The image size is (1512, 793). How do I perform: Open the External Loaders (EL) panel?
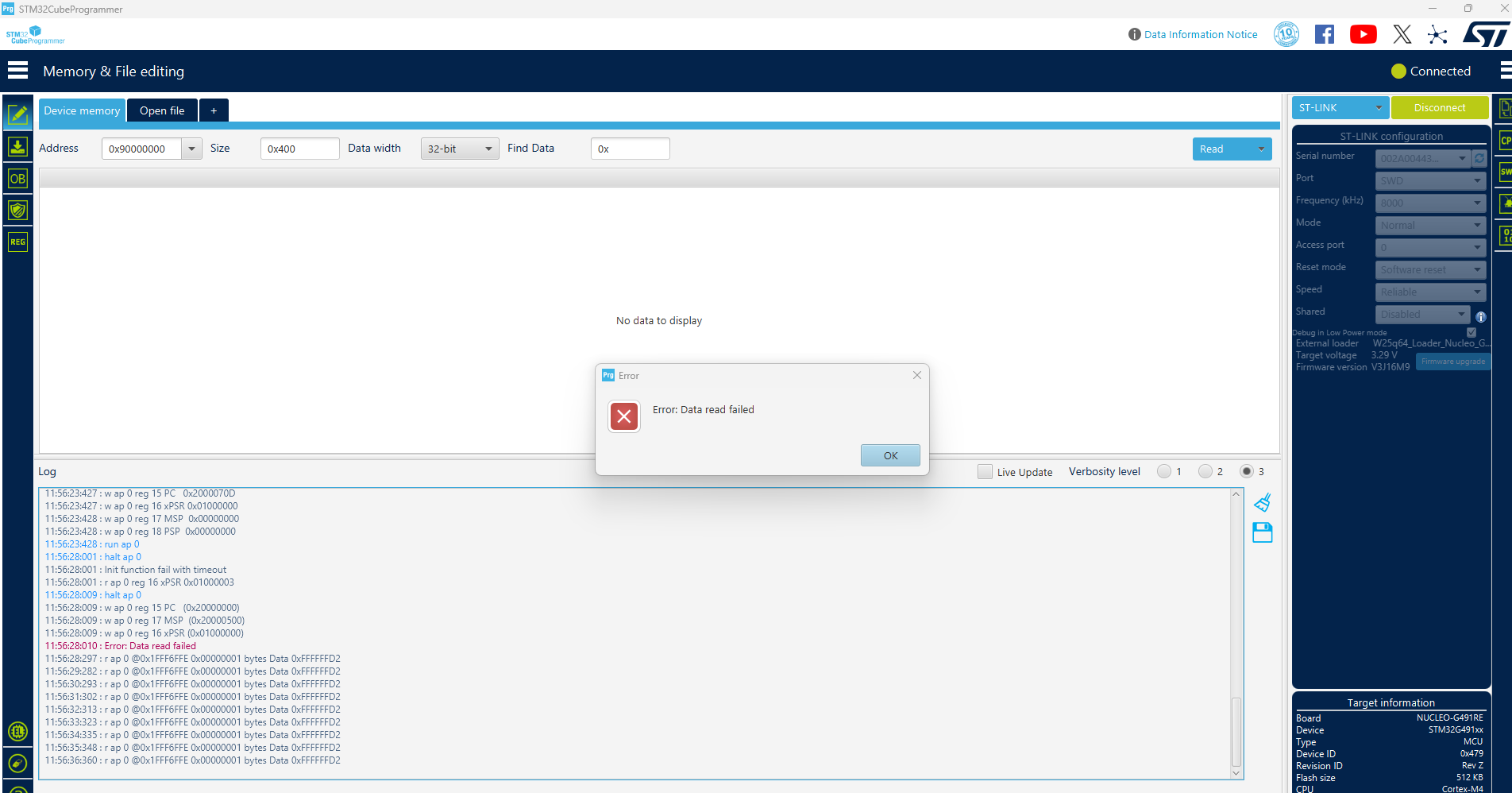(17, 732)
